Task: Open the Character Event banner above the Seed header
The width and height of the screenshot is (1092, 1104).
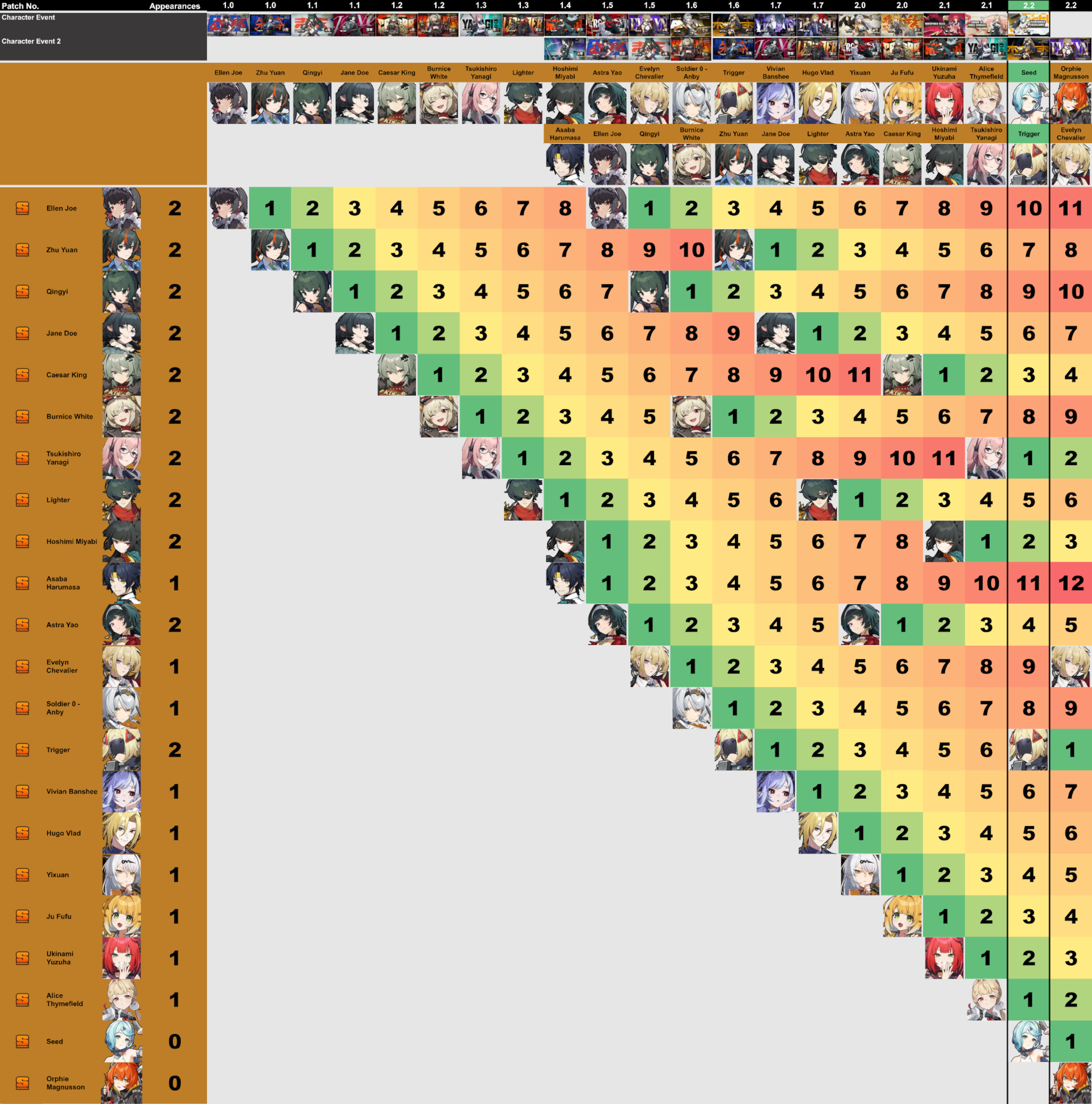Action: point(1029,25)
